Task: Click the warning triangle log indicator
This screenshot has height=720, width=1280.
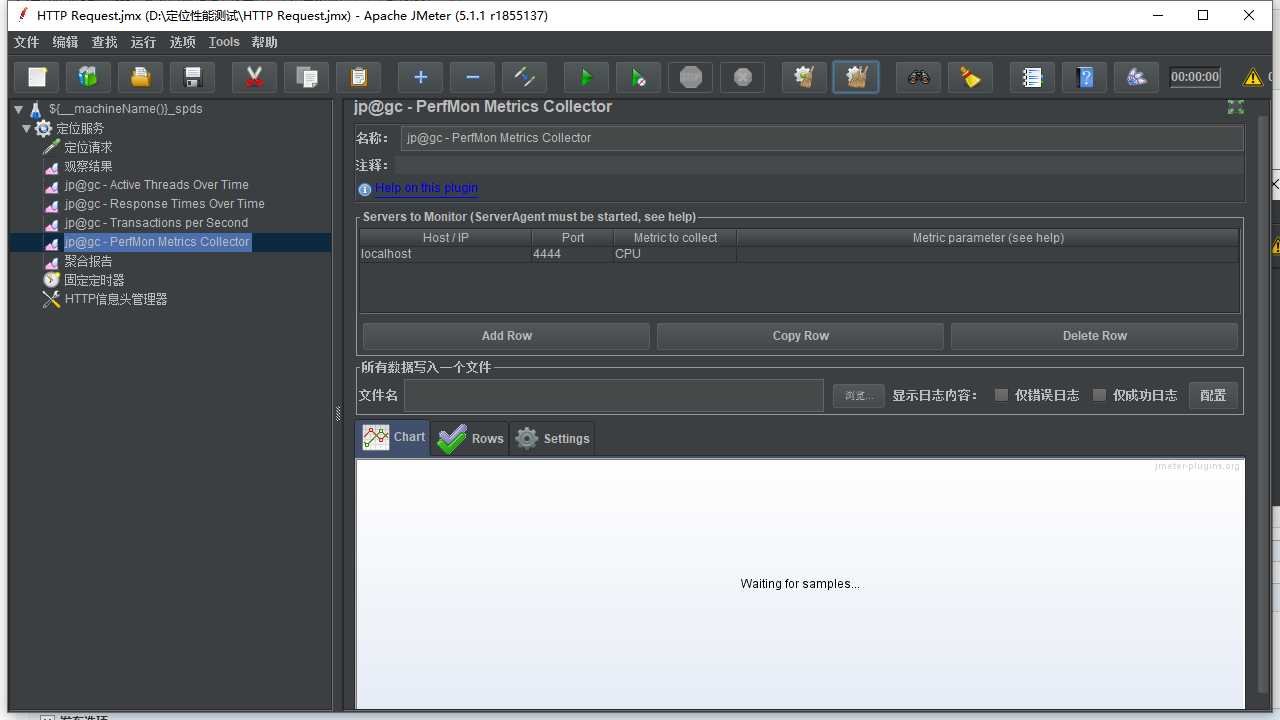Action: pyautogui.click(x=1252, y=77)
